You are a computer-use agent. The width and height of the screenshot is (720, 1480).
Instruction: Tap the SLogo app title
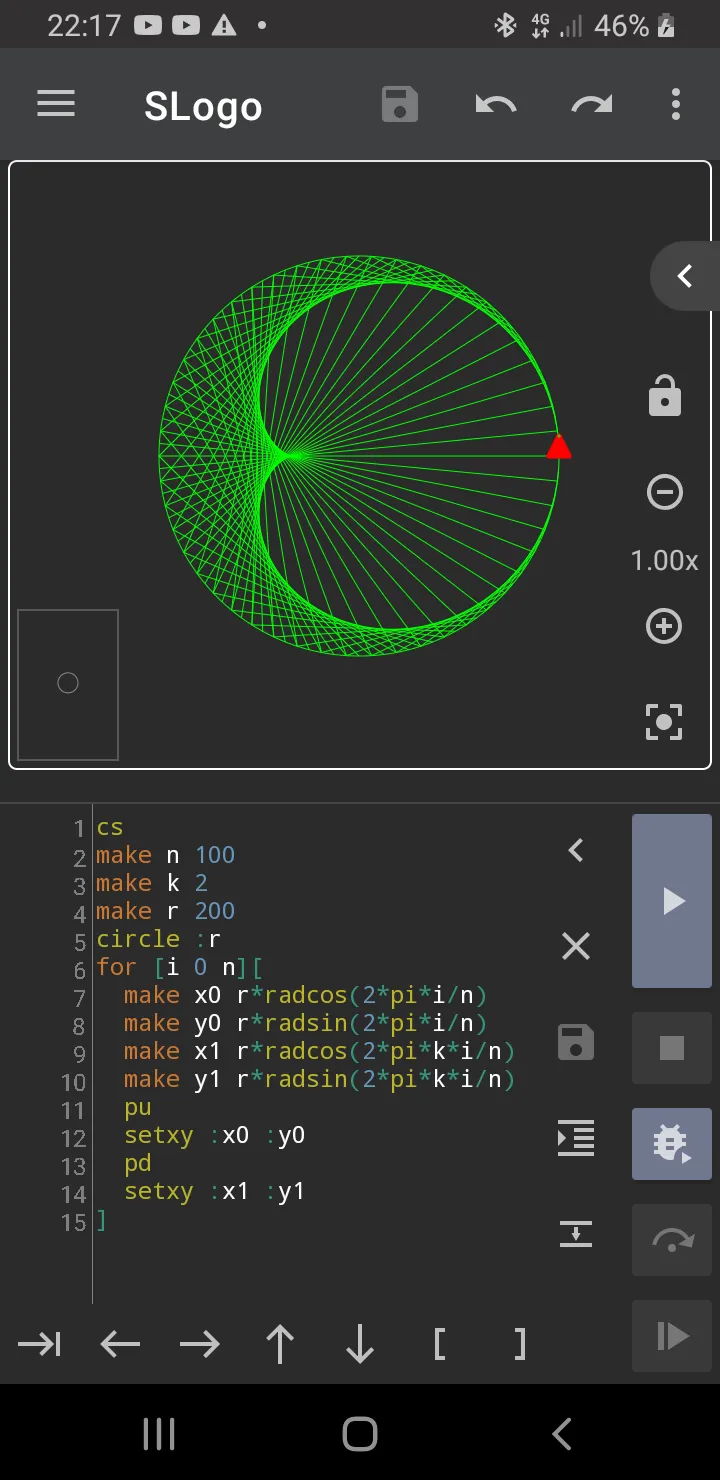203,106
